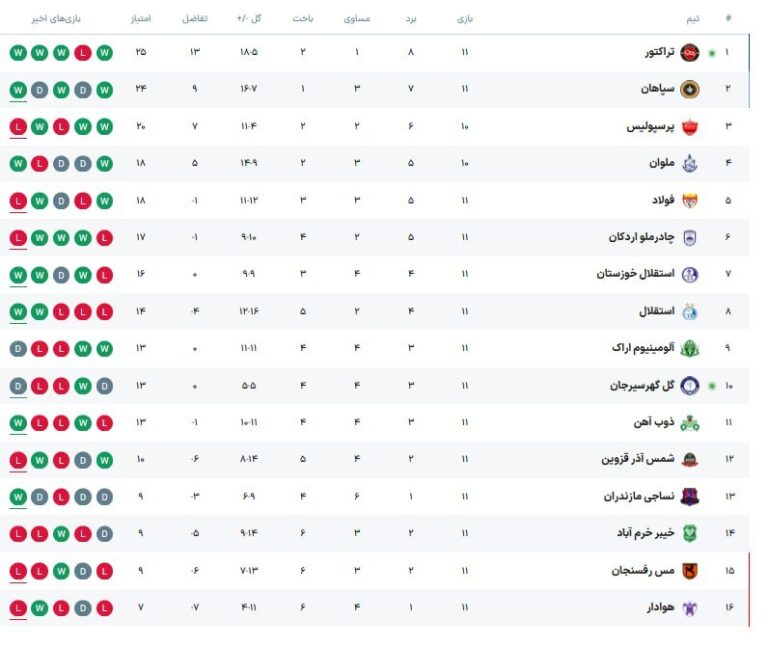Click Persepolis's latest underlined loss badge
Image resolution: width=768 pixels, height=646 pixels.
tap(18, 127)
